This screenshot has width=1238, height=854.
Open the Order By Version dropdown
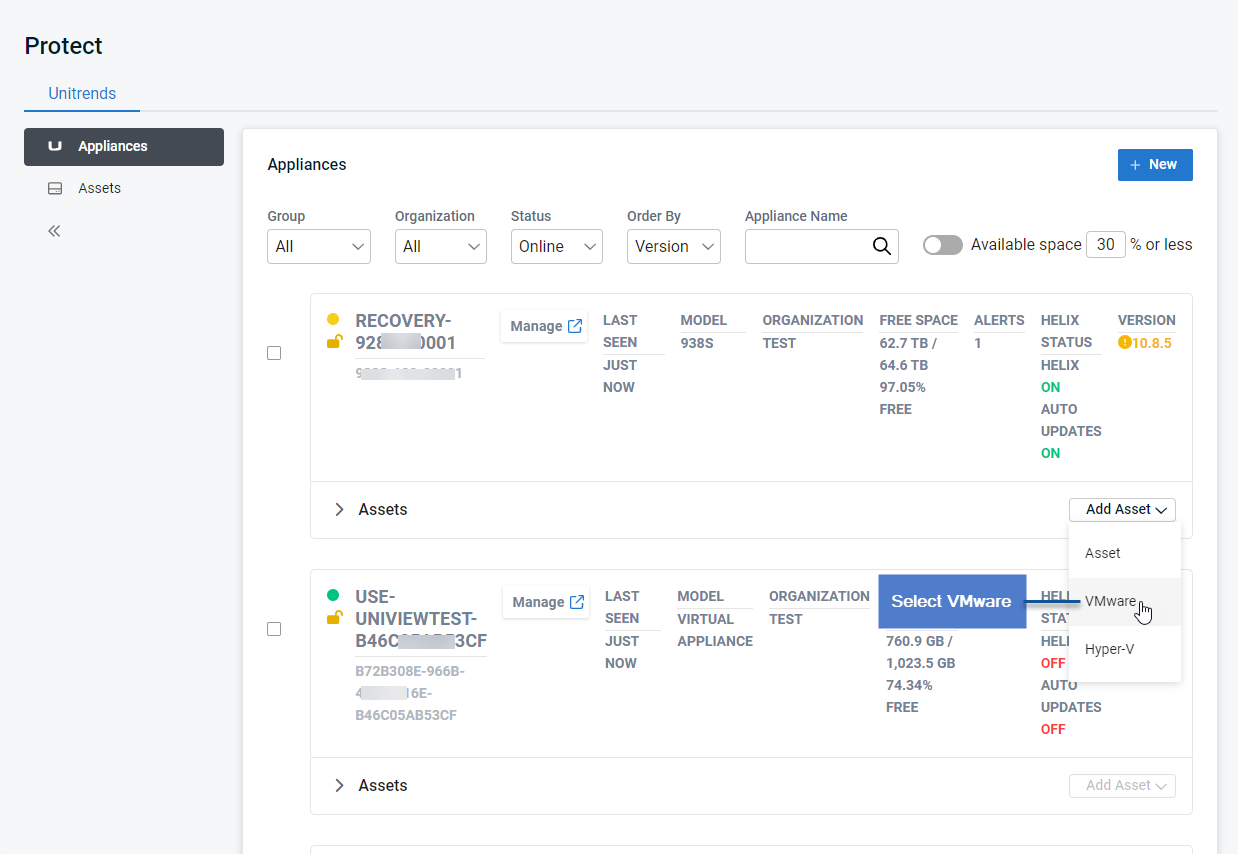[x=673, y=246]
